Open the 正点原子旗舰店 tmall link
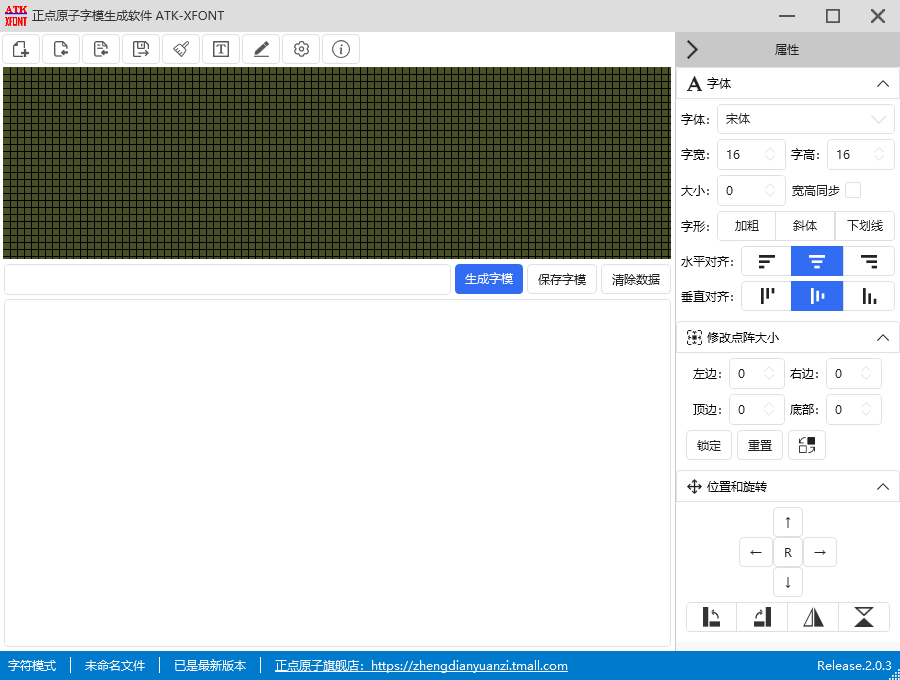This screenshot has width=900, height=680. coord(421,666)
